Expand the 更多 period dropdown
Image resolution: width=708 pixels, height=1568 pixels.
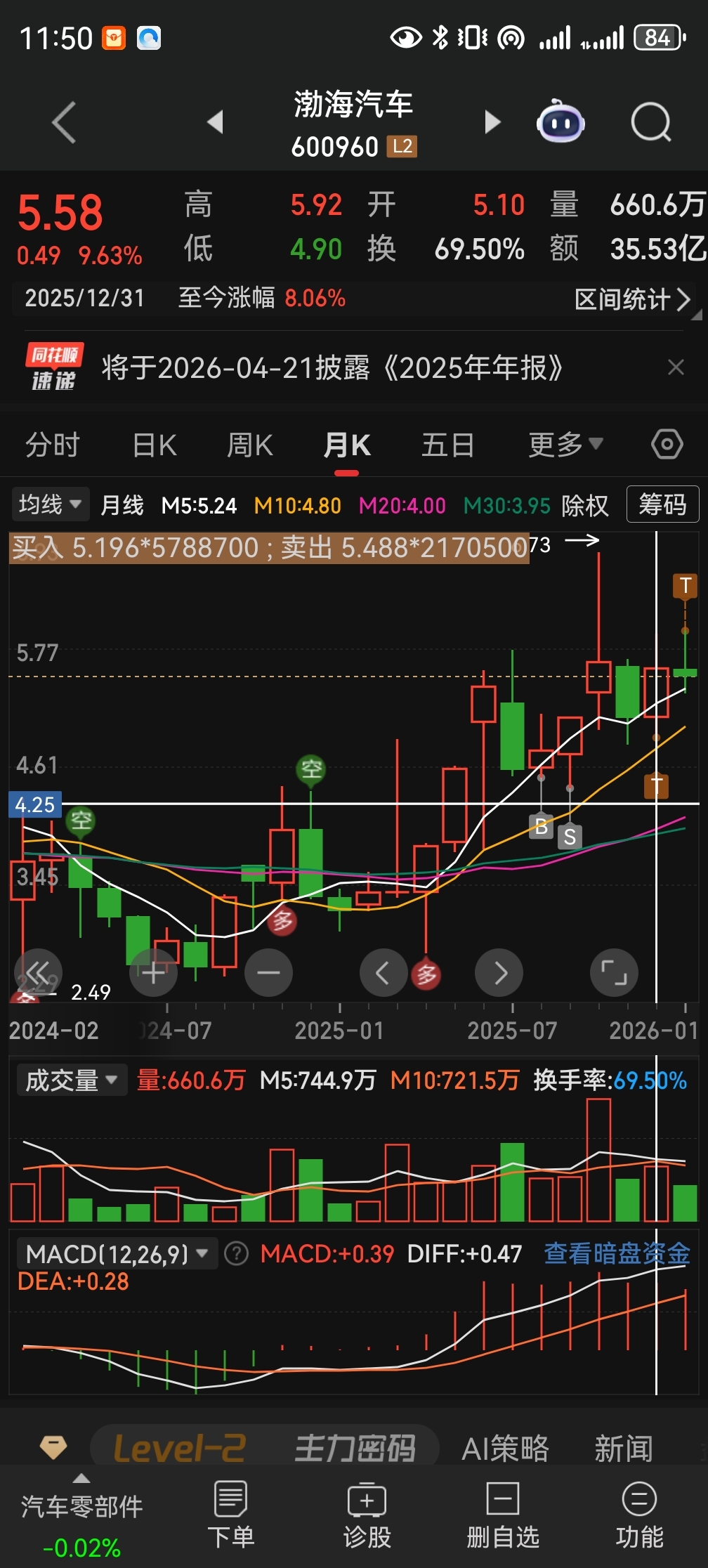pyautogui.click(x=565, y=444)
